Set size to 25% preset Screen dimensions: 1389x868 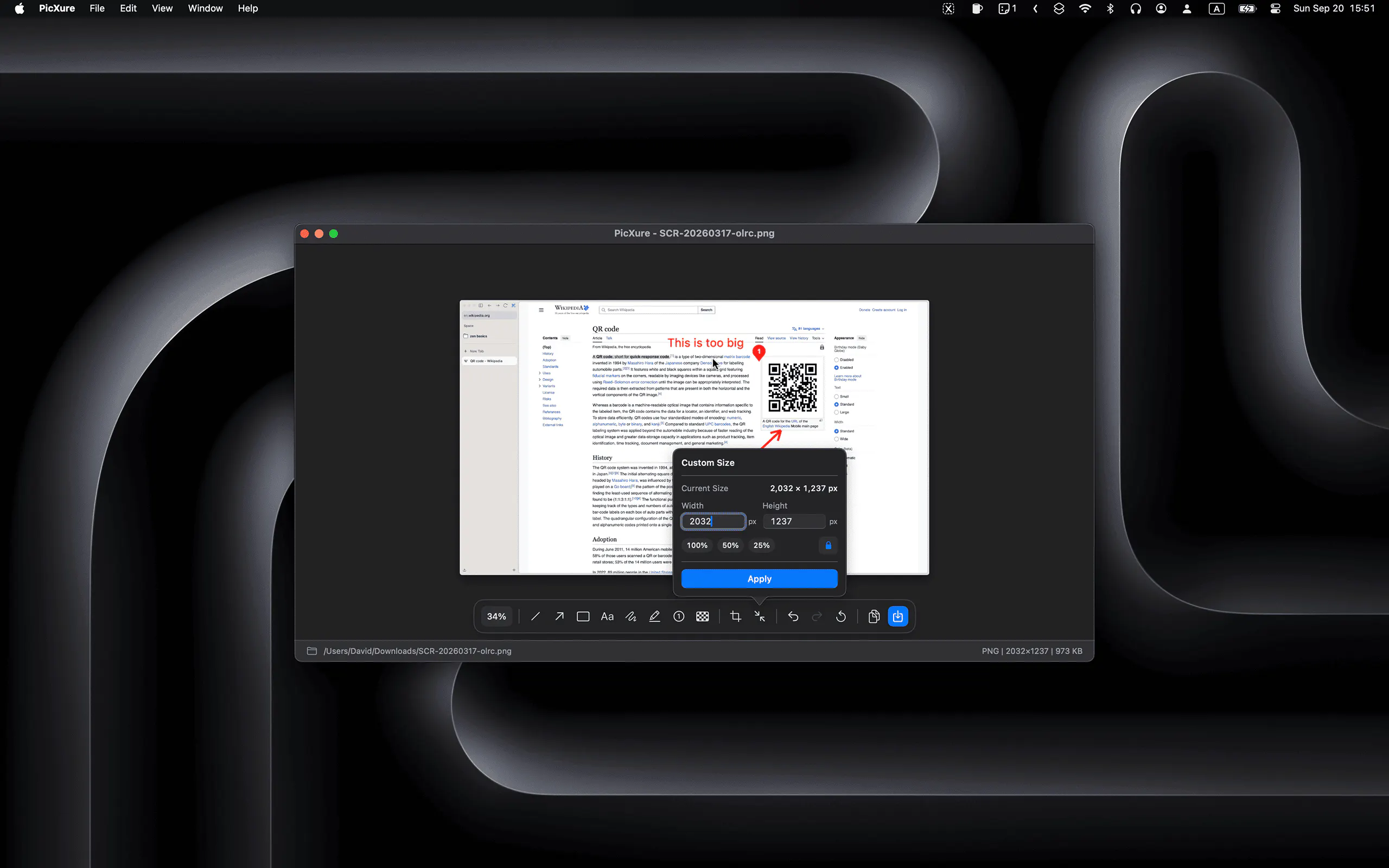(762, 545)
